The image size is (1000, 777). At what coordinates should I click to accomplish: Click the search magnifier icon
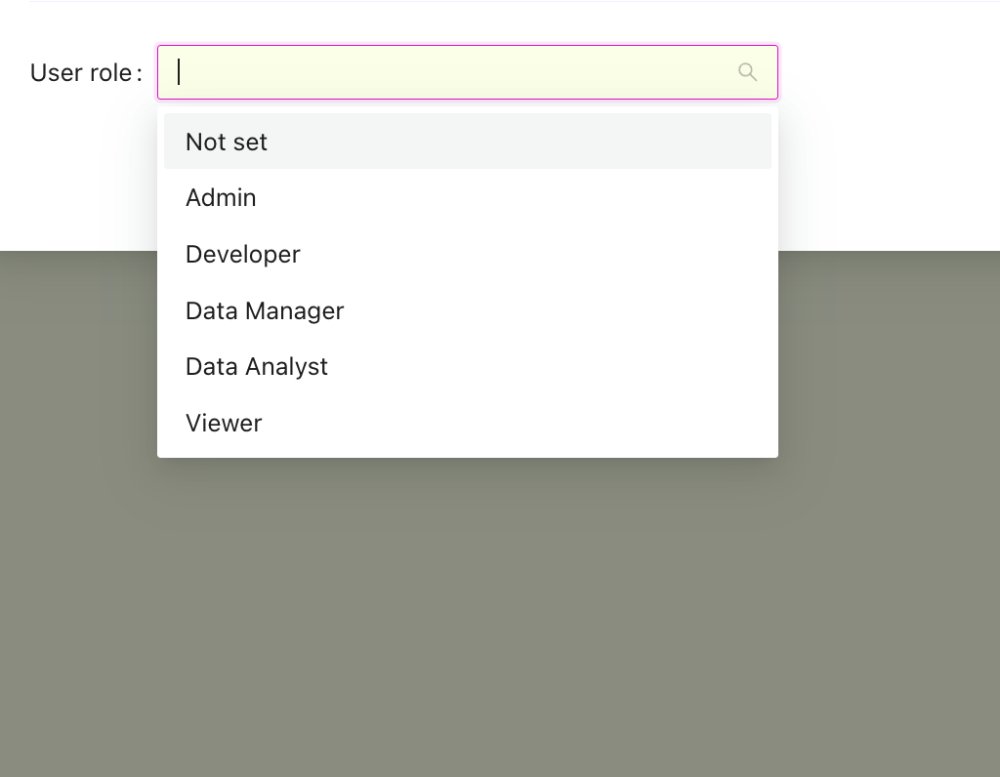pos(747,72)
